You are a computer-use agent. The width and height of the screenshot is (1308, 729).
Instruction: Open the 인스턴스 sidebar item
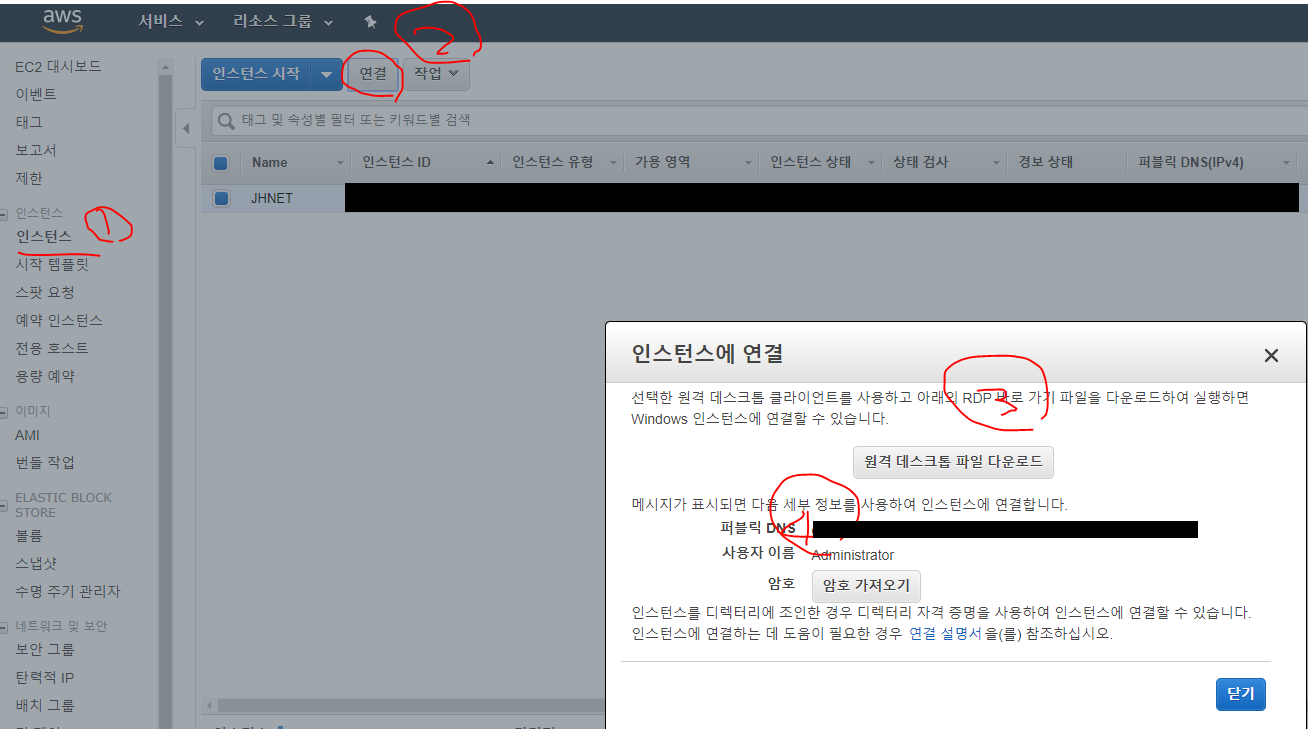point(44,236)
